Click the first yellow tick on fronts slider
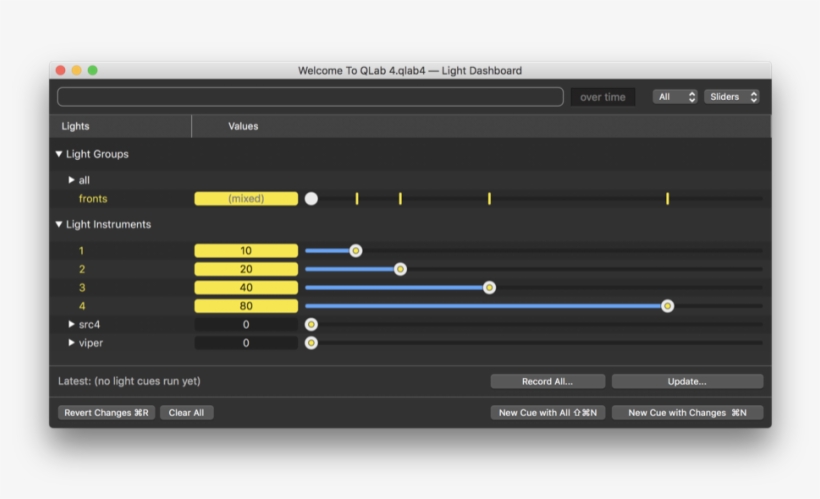The height and width of the screenshot is (499, 820). pyautogui.click(x=357, y=199)
